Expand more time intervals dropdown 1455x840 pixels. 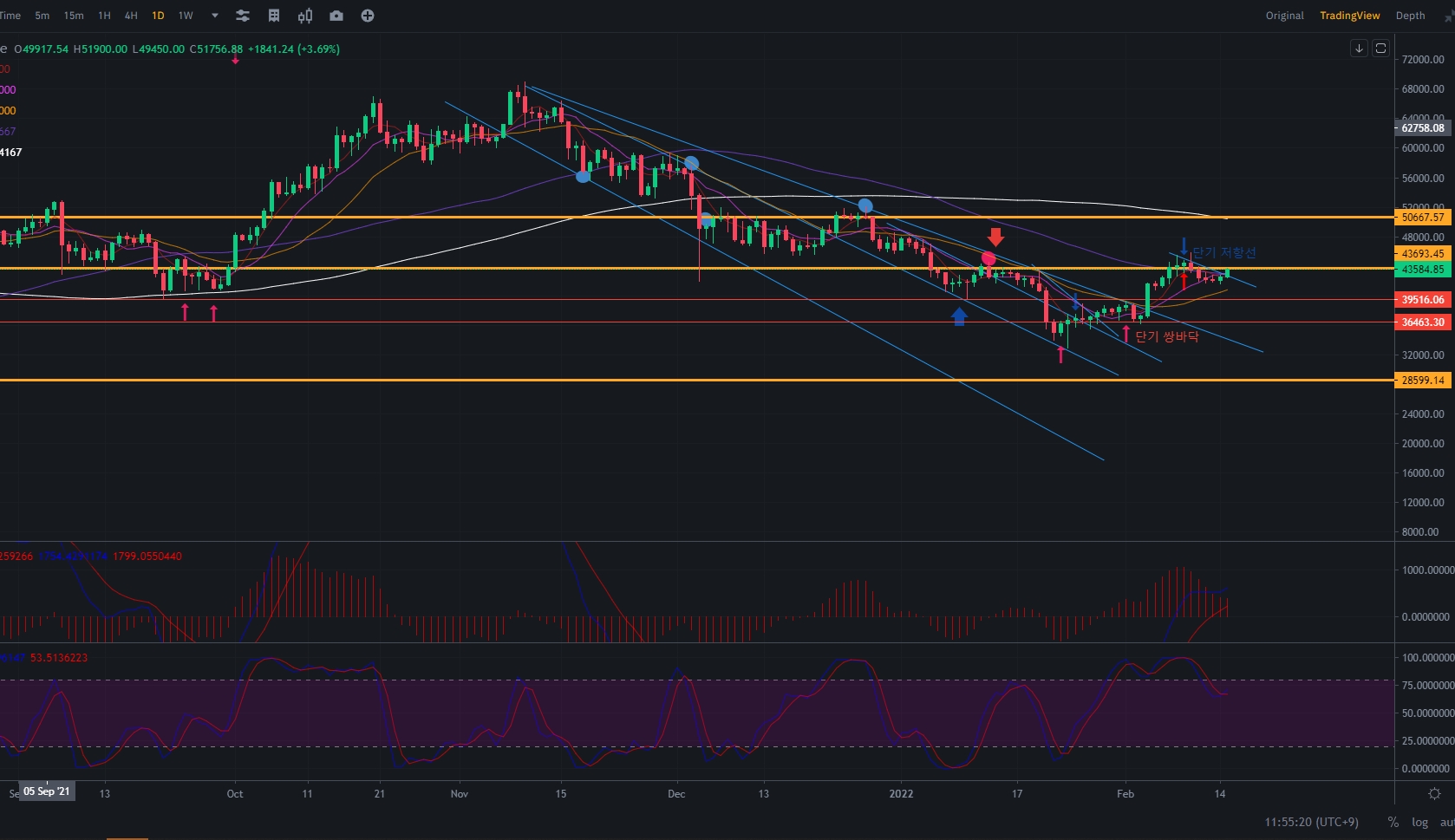coord(215,16)
